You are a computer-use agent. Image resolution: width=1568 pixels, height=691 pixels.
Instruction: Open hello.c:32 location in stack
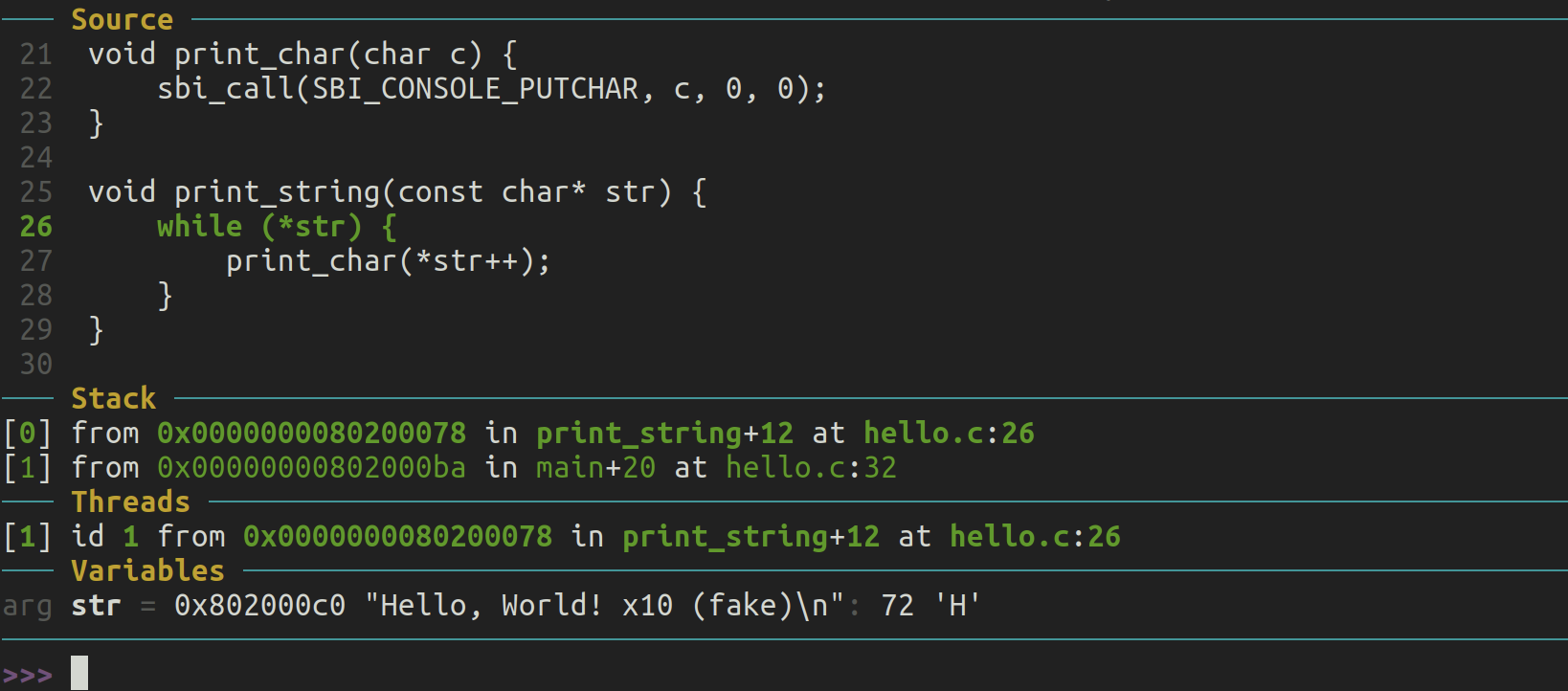812,468
